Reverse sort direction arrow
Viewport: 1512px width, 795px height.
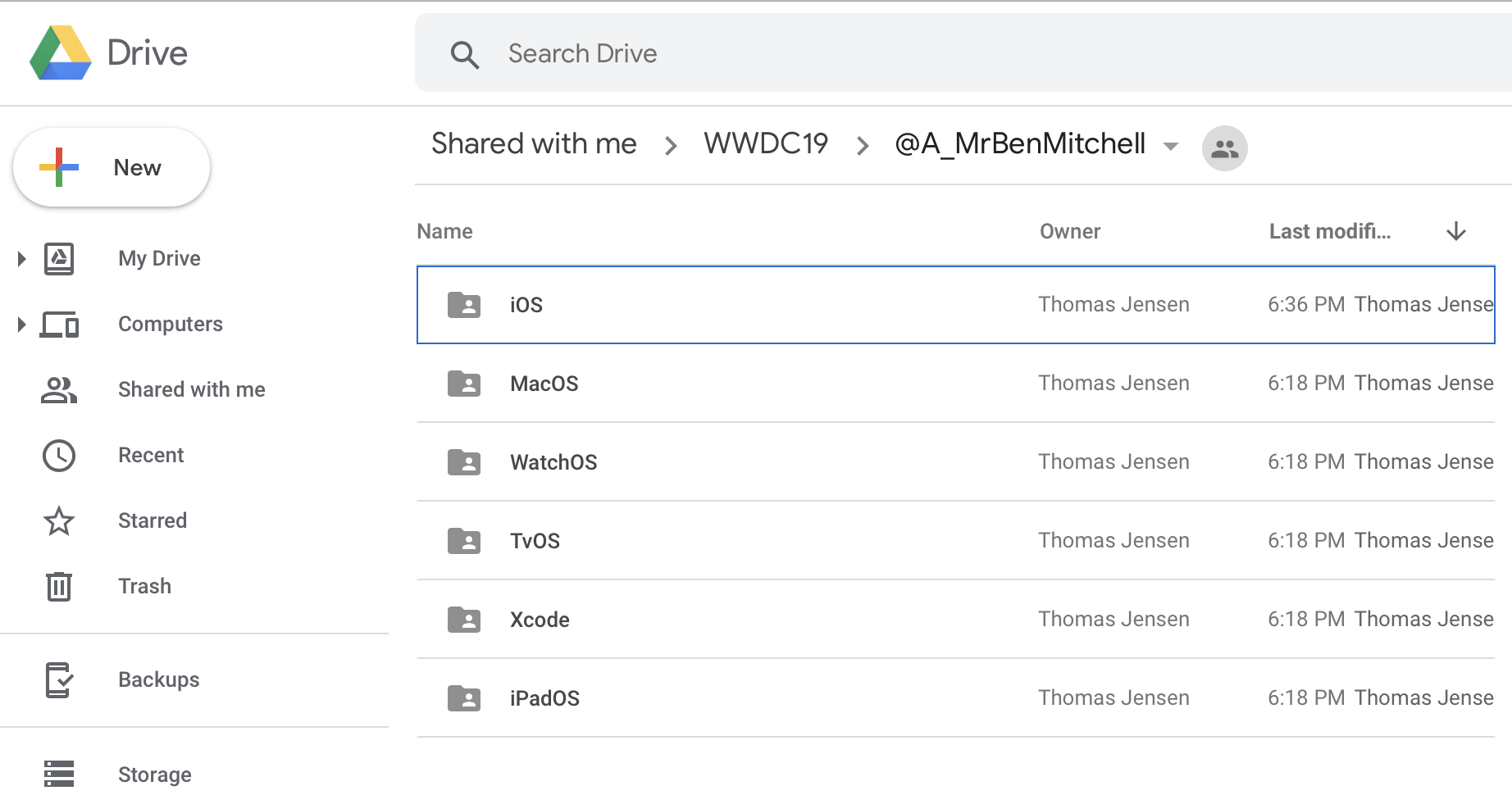(1456, 231)
